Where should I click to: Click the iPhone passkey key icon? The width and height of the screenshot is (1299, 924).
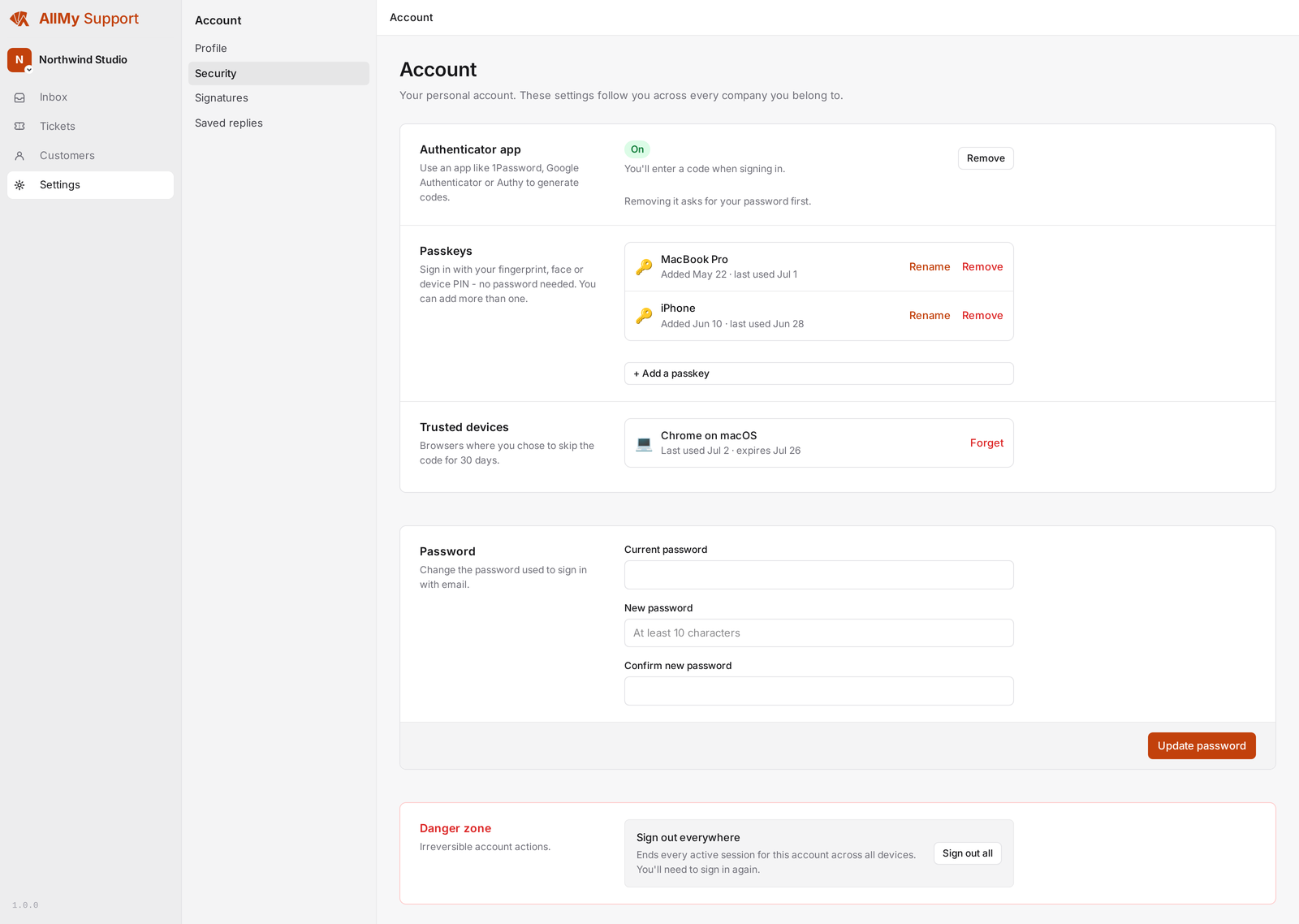[x=644, y=316]
